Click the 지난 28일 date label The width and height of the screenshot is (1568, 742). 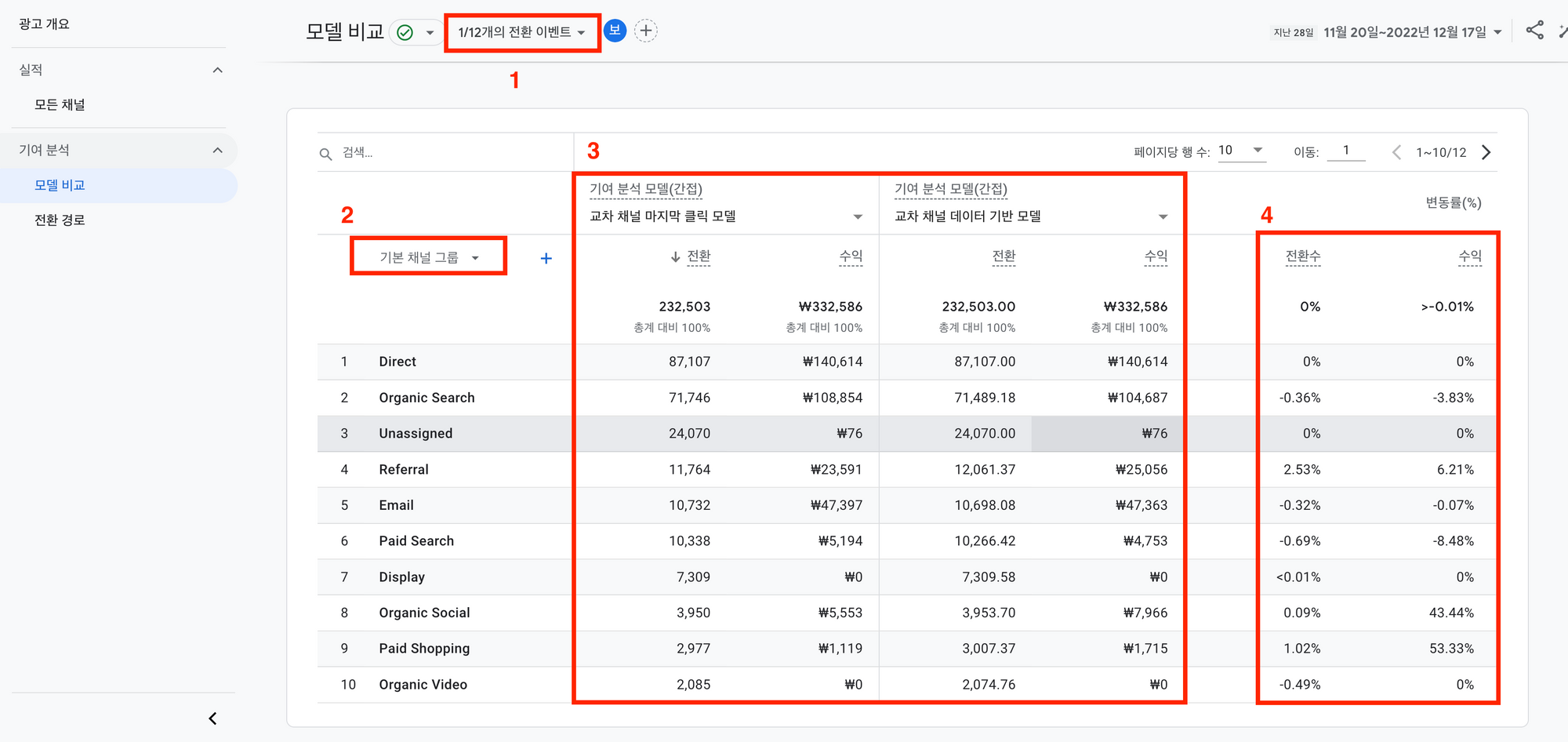[x=1293, y=33]
